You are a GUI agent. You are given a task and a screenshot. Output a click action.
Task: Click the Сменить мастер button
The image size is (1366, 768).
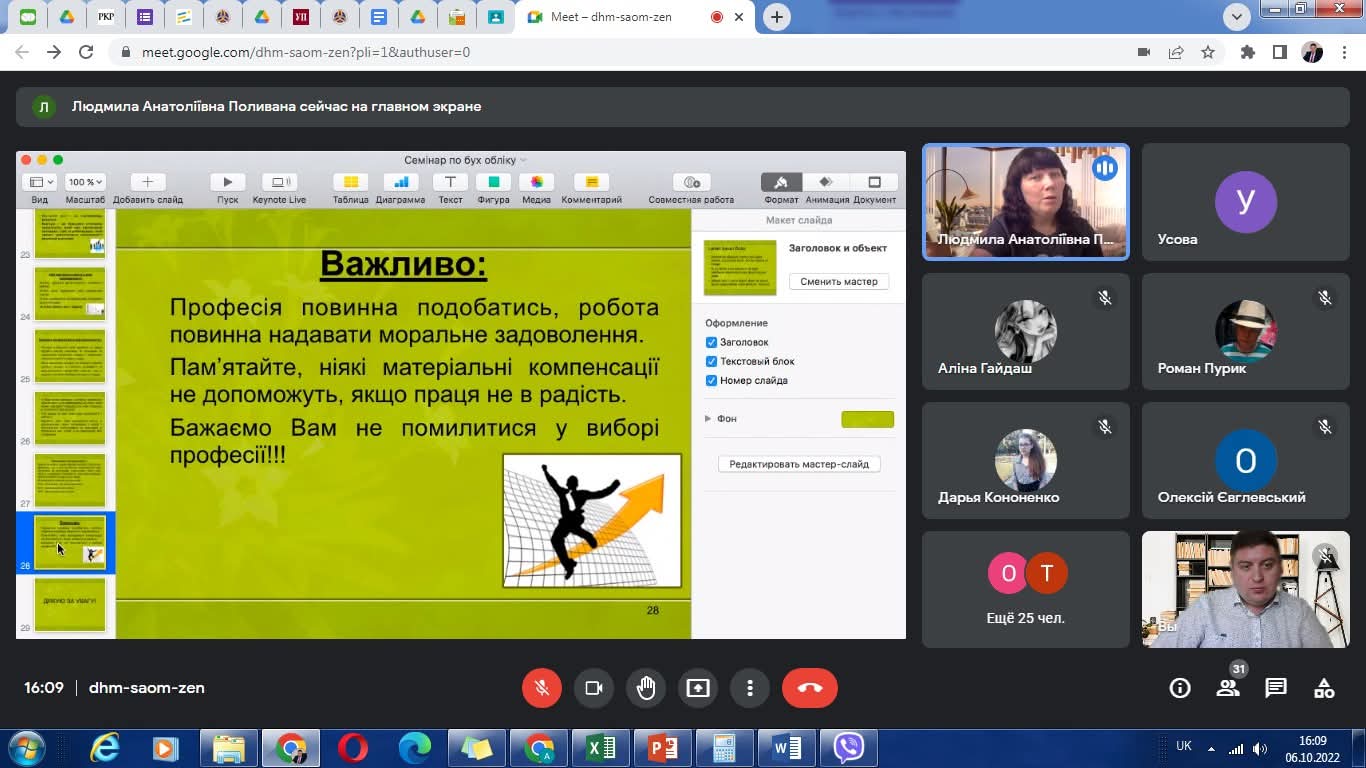point(839,281)
